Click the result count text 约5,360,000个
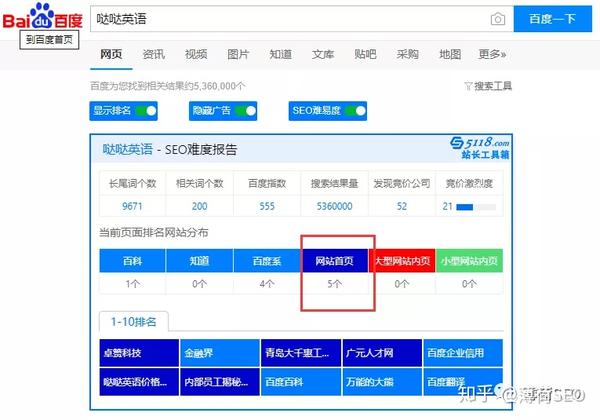 [215, 86]
